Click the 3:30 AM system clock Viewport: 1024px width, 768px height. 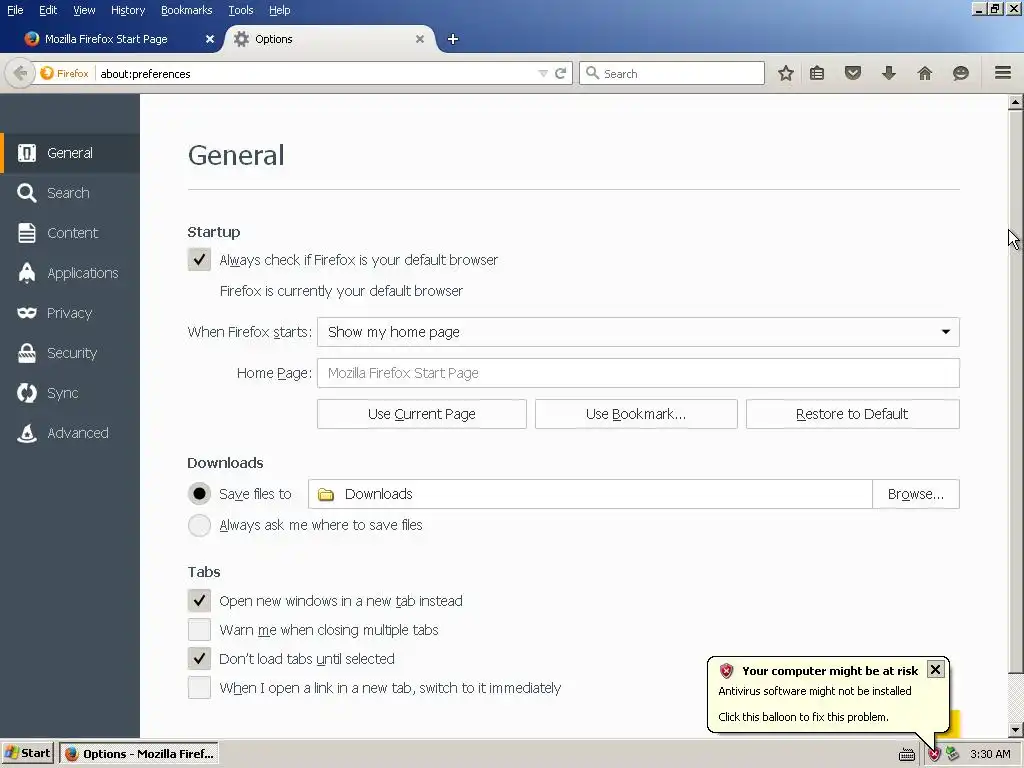[x=990, y=754]
